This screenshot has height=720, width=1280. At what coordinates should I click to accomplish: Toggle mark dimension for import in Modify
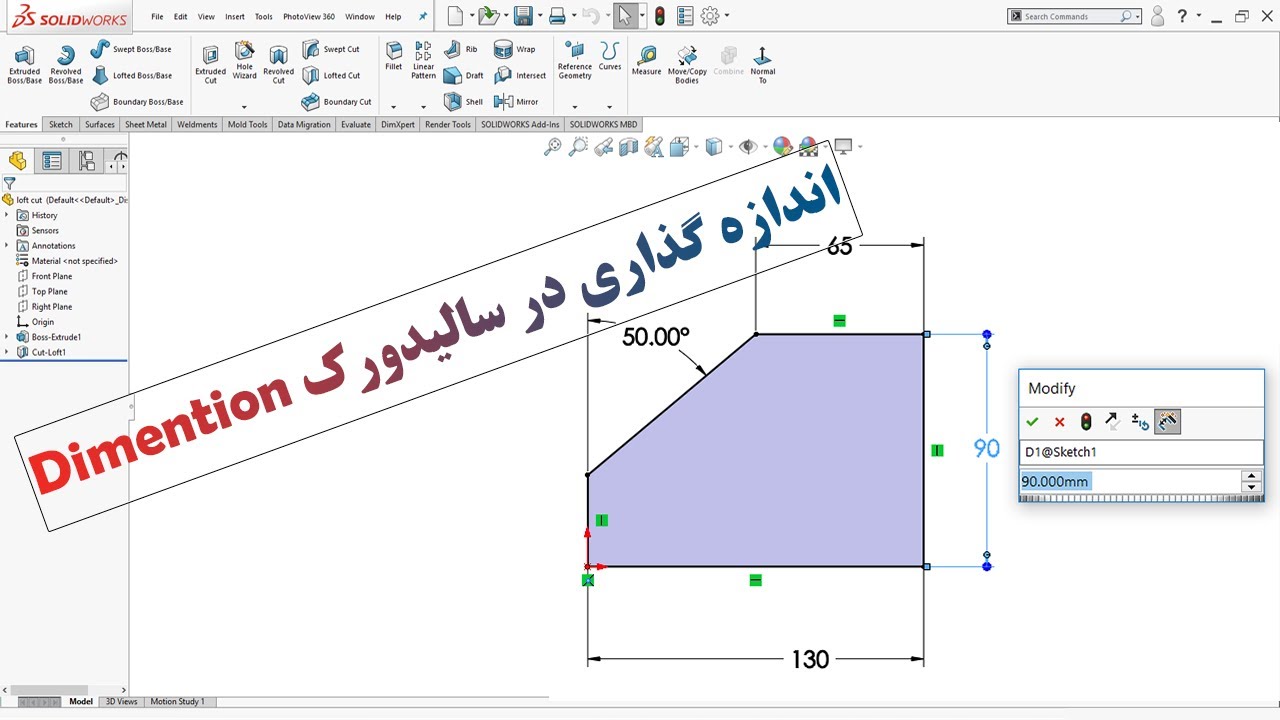(x=1167, y=422)
